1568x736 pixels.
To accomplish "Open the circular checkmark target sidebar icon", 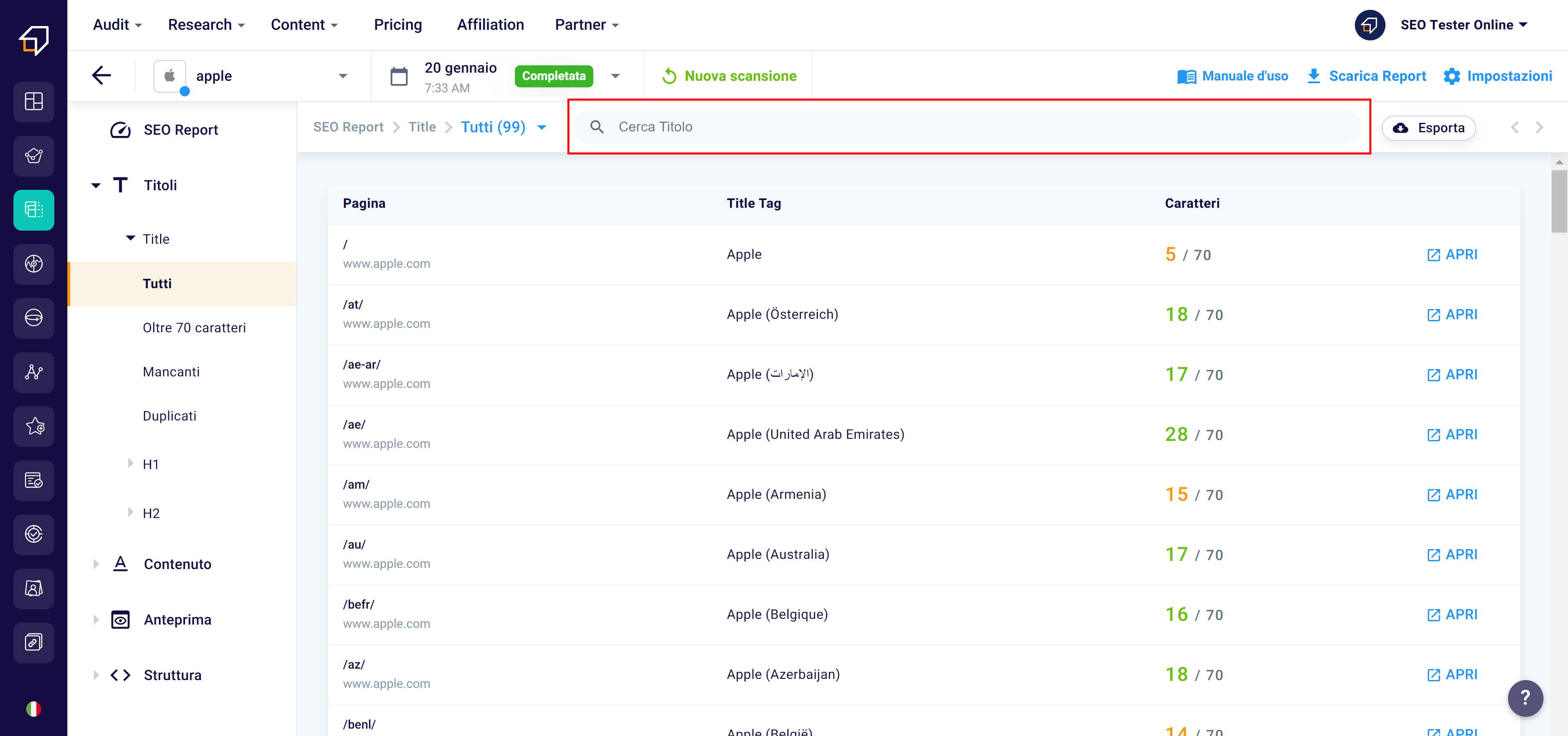I will (33, 535).
